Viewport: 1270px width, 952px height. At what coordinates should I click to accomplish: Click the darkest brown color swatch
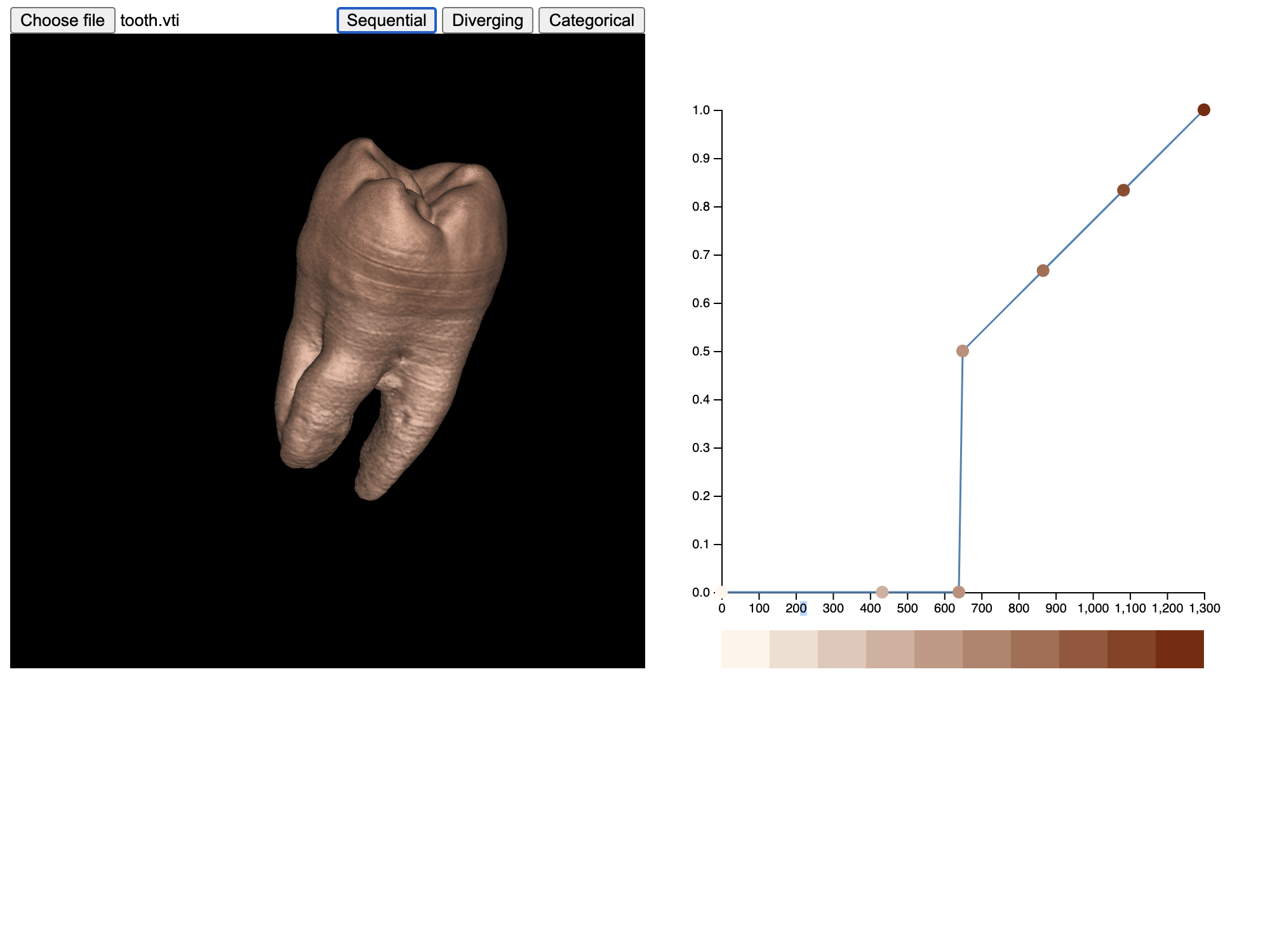pyautogui.click(x=1180, y=649)
